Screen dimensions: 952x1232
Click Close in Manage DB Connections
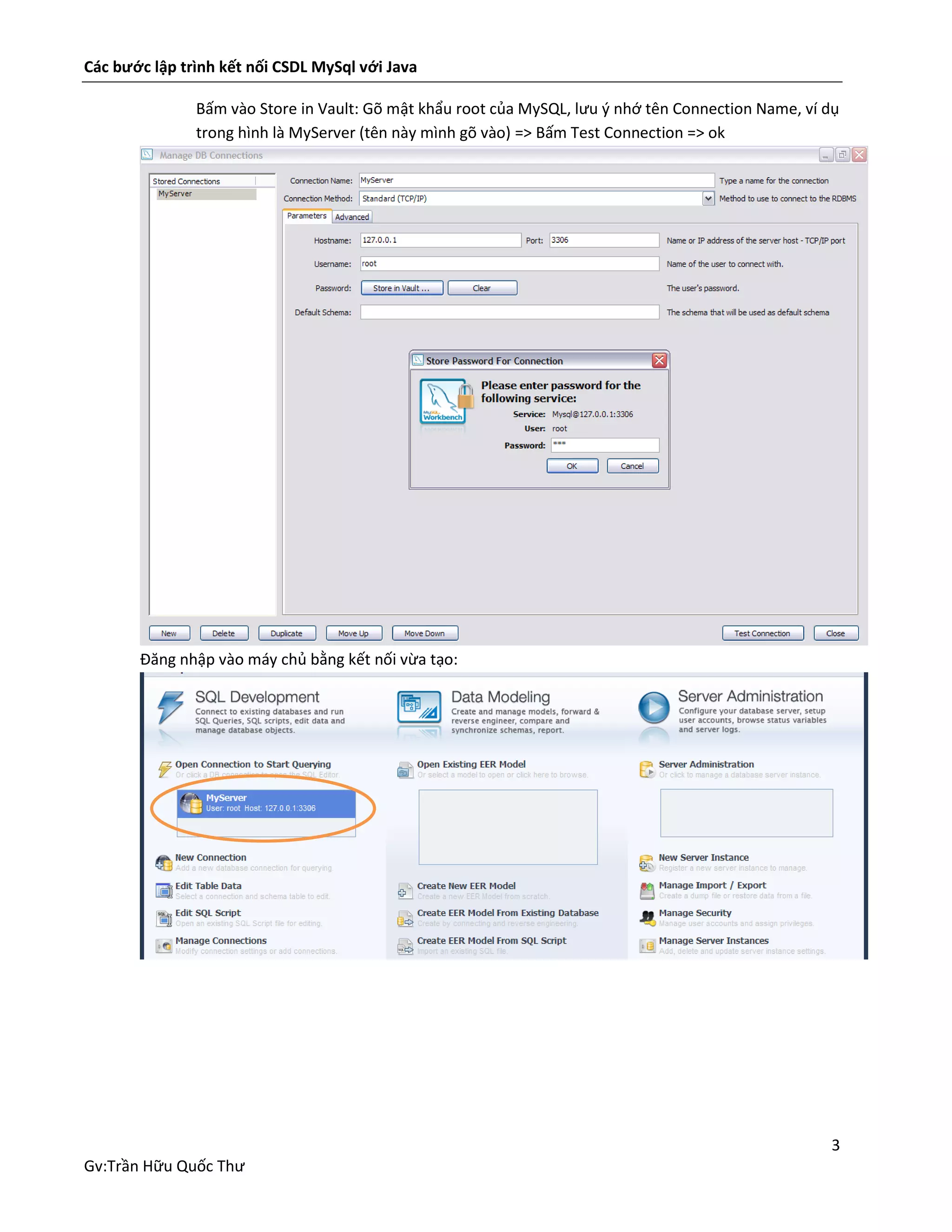pyautogui.click(x=836, y=634)
